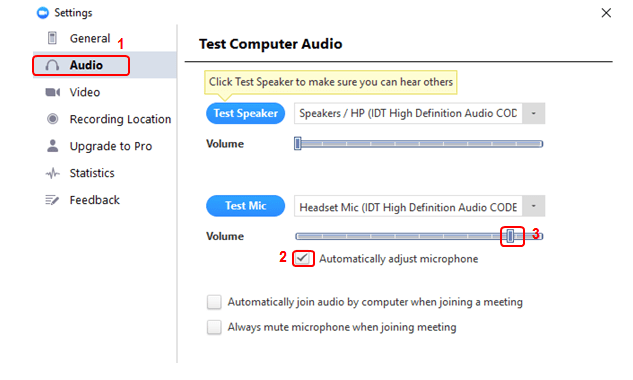Check Always mute microphone when joining meeting
This screenshot has height=380, width=633.
pyautogui.click(x=214, y=327)
